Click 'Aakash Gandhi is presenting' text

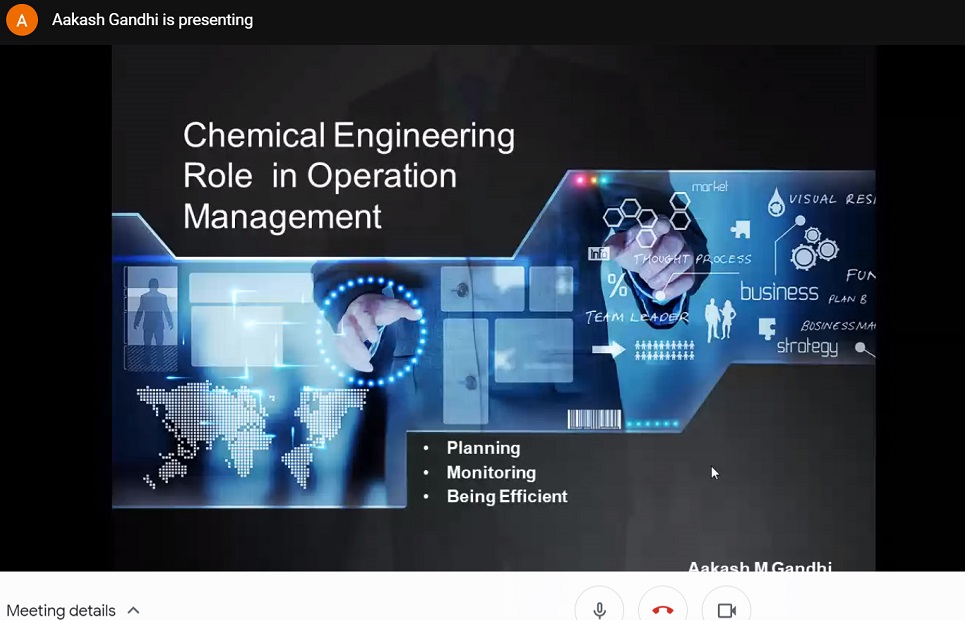coord(152,20)
